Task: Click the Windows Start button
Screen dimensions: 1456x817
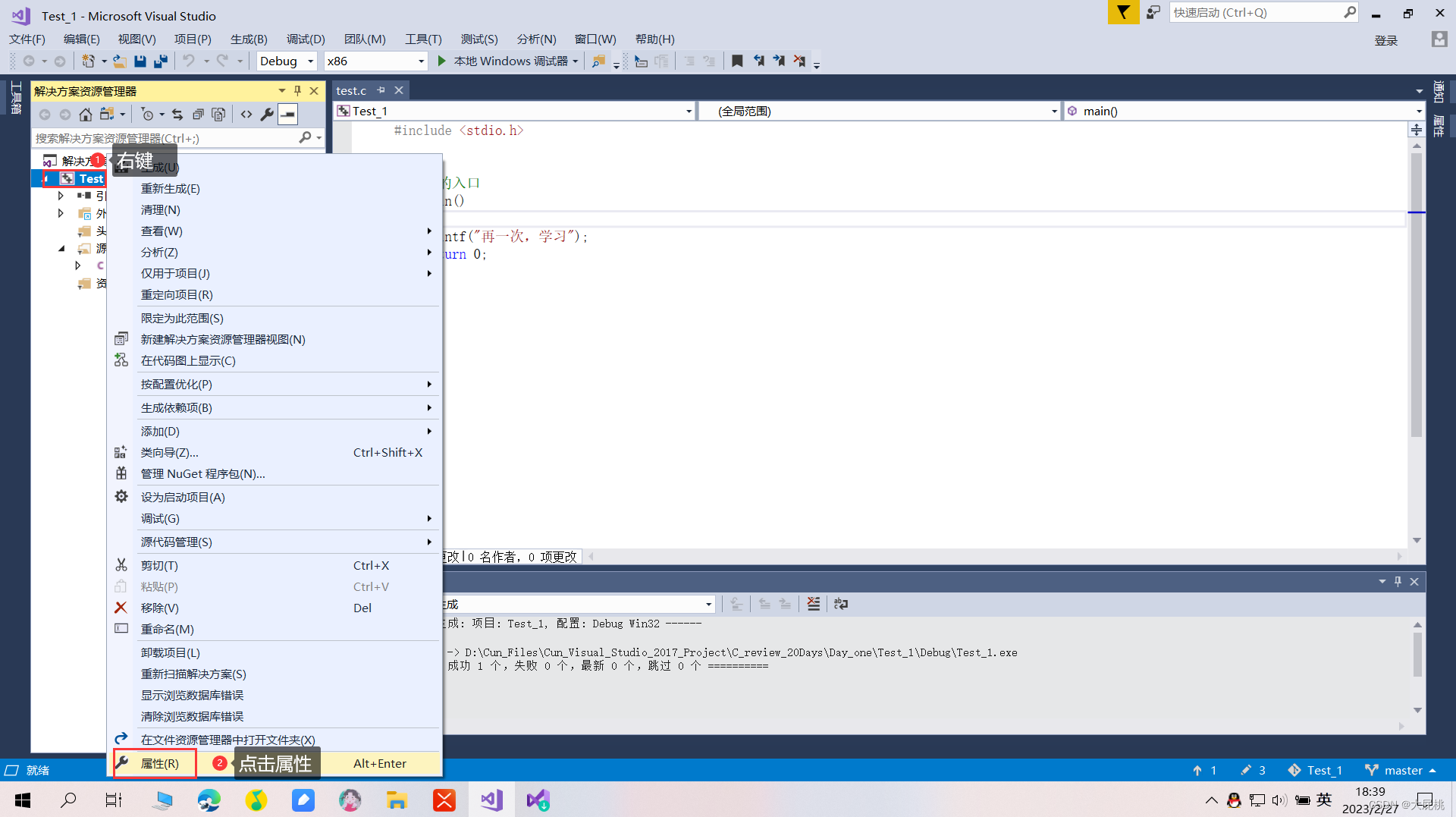Action: (23, 800)
